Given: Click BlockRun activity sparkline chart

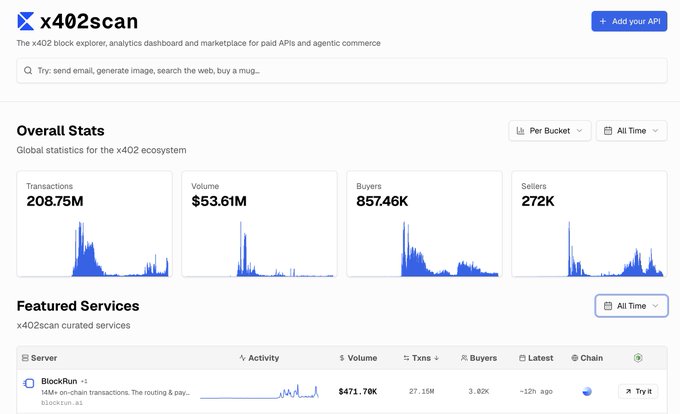Looking at the screenshot, I should [259, 391].
